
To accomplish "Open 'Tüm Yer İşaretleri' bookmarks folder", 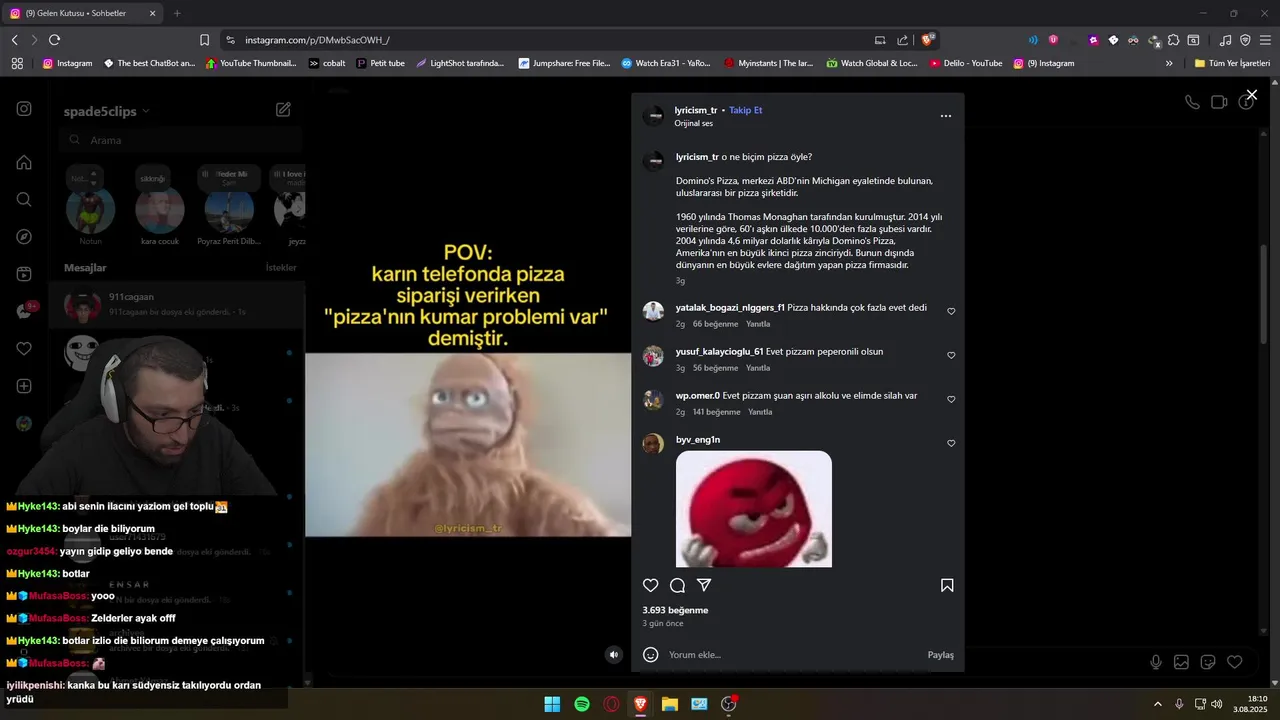I will [1232, 63].
